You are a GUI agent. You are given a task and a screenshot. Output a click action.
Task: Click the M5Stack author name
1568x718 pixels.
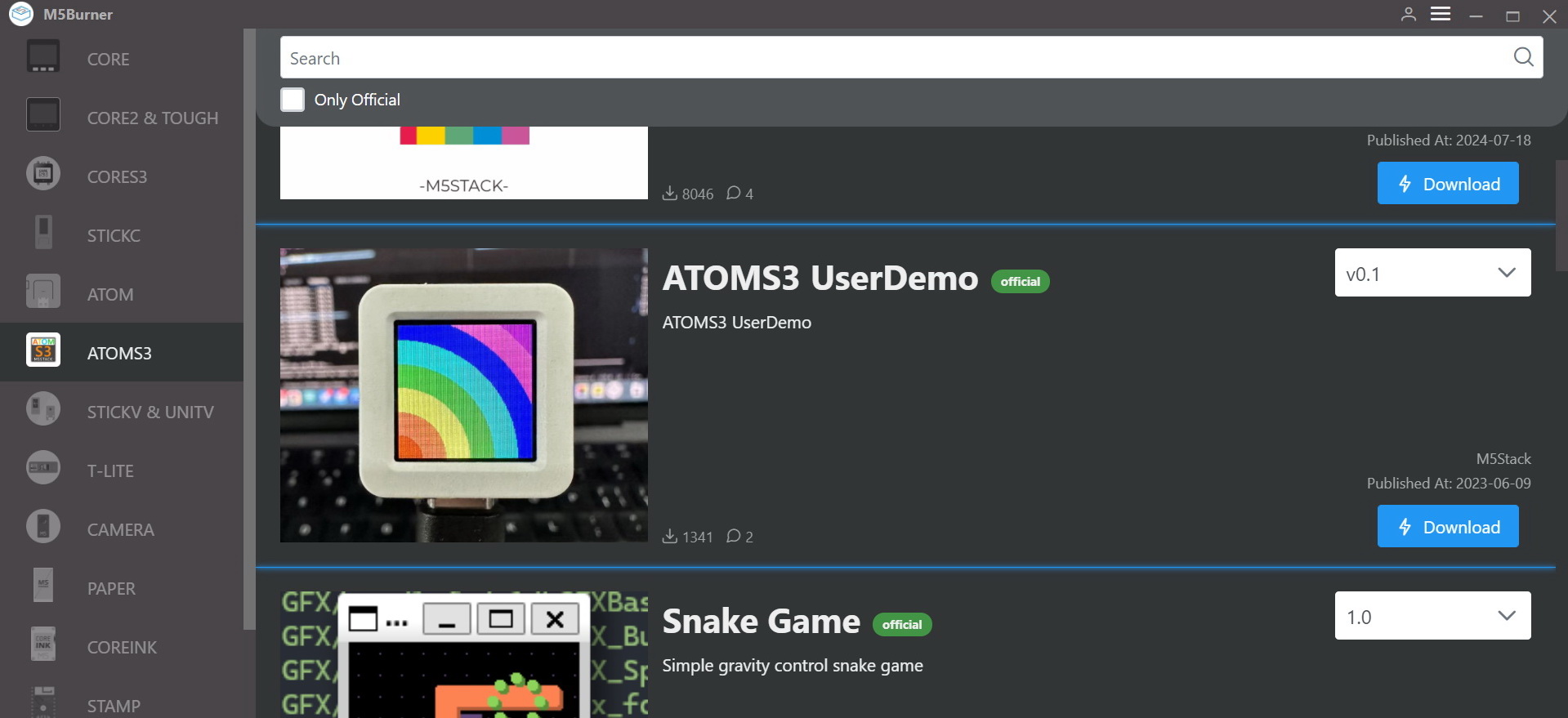(1503, 459)
